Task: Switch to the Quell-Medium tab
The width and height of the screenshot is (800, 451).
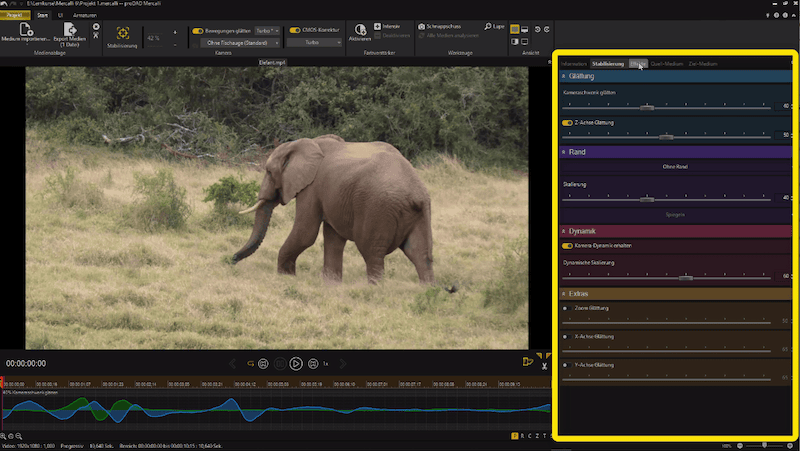Action: click(666, 63)
